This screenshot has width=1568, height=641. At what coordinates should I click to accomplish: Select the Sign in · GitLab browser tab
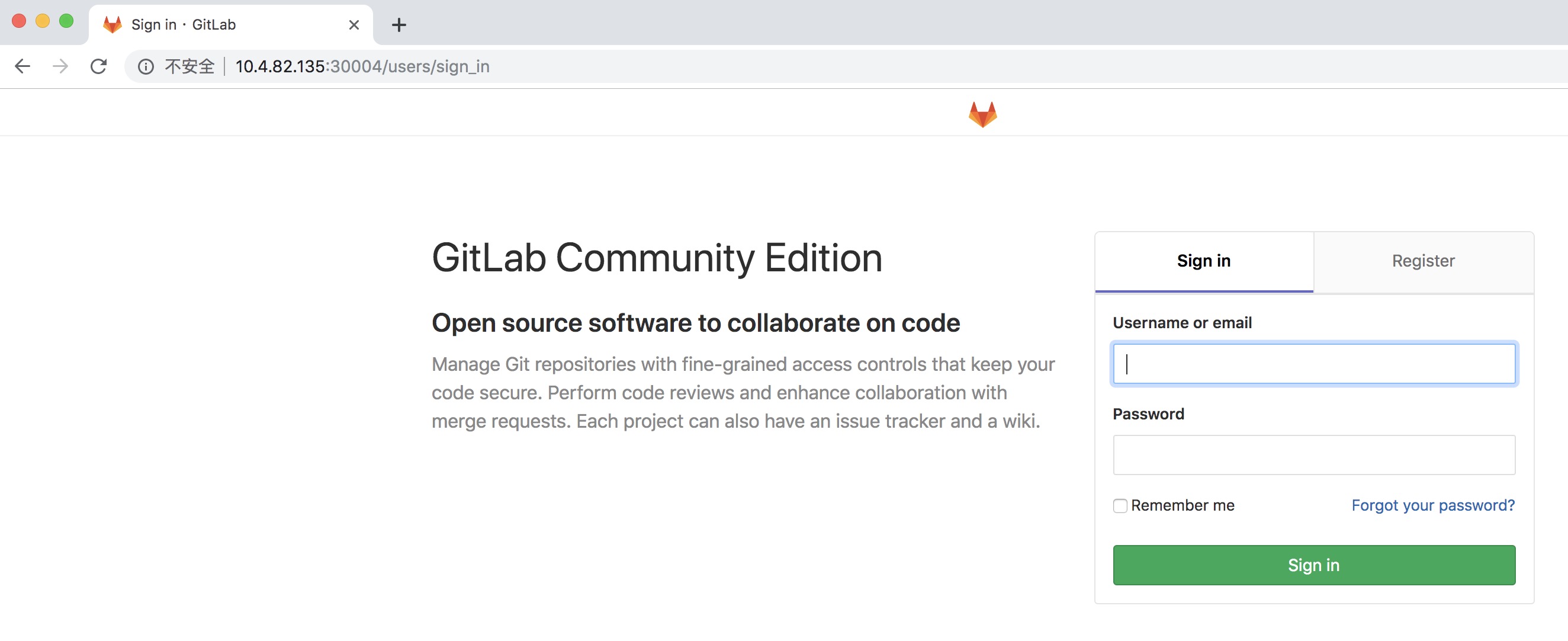coord(230,25)
